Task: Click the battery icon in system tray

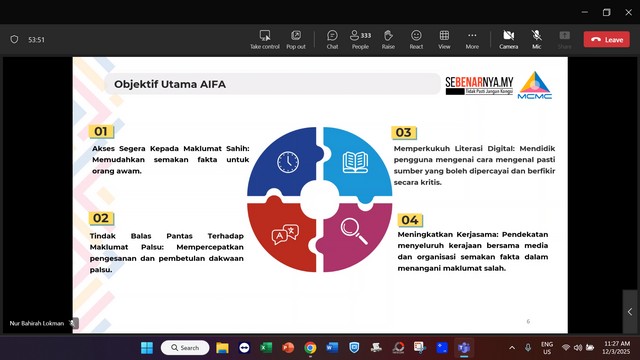Action: pyautogui.click(x=590, y=348)
